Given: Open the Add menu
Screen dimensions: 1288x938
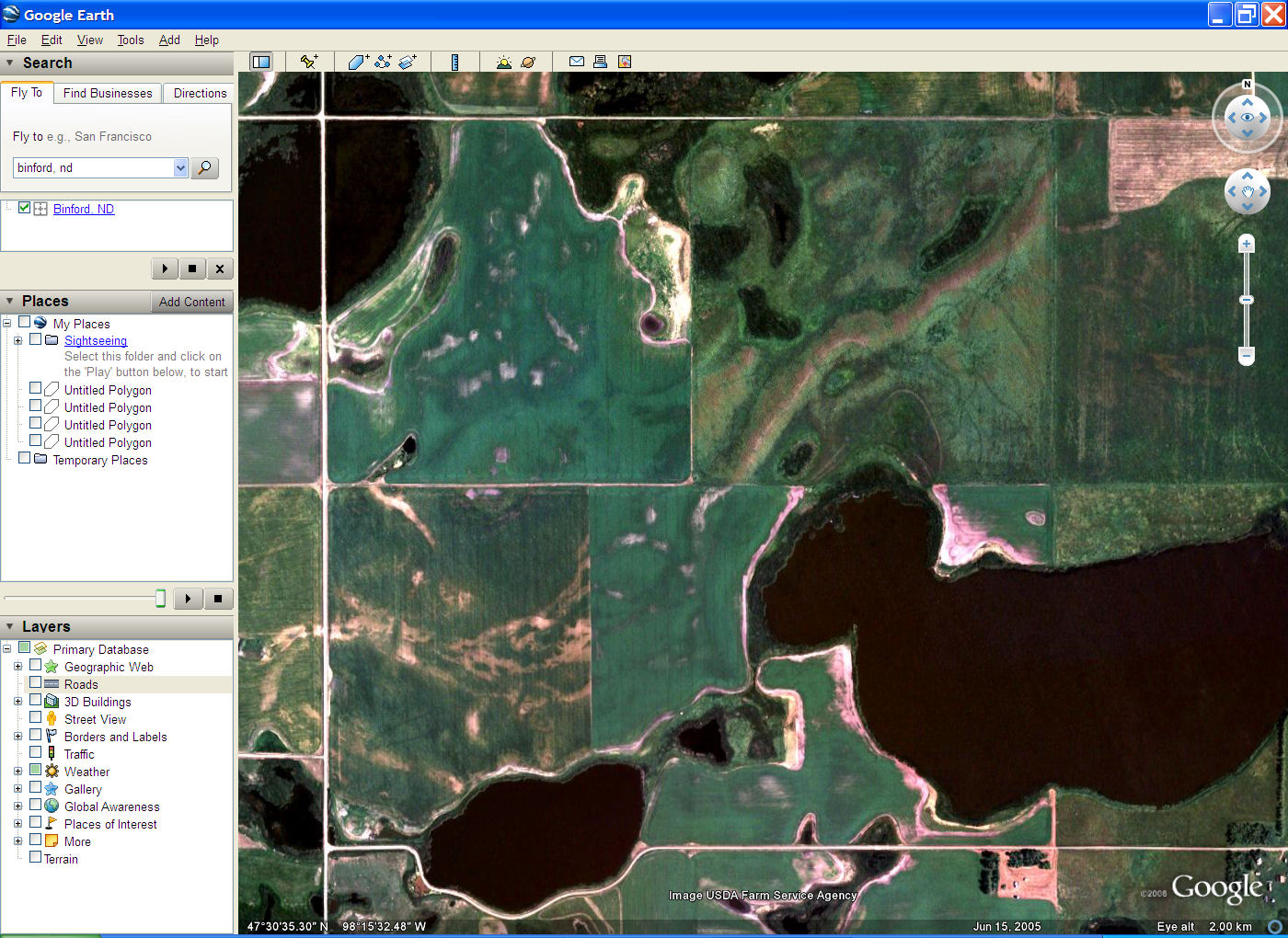Looking at the screenshot, I should (x=169, y=40).
